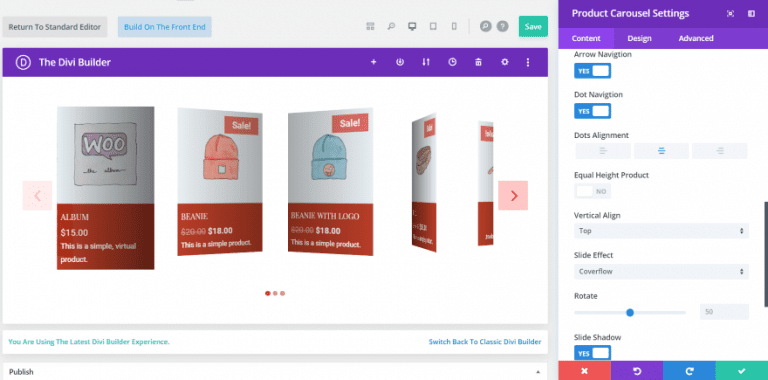The width and height of the screenshot is (768, 380).
Task: Toggle Slide Shadow switch
Action: click(x=593, y=353)
